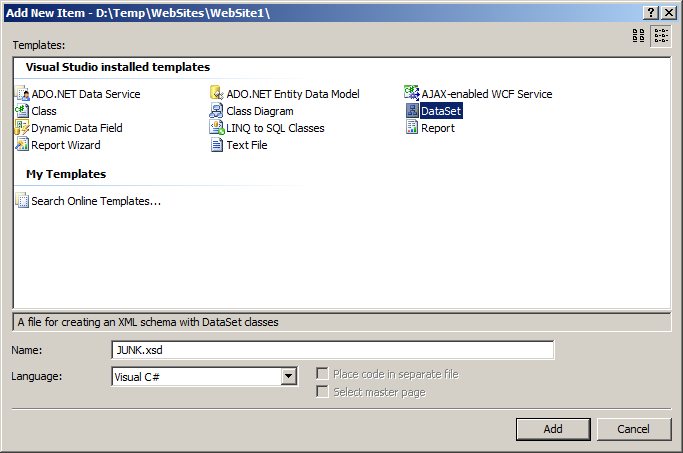The width and height of the screenshot is (683, 453).
Task: Pick the Report Wizard template icon
Action: (22, 145)
